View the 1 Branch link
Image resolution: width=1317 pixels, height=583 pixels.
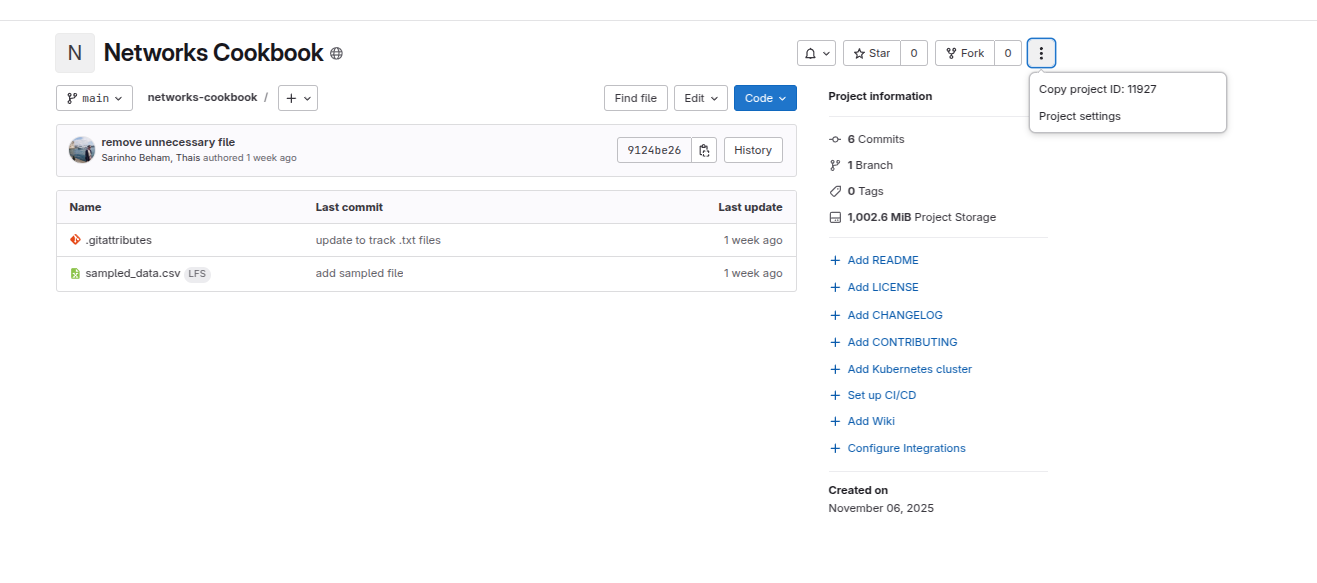click(861, 165)
